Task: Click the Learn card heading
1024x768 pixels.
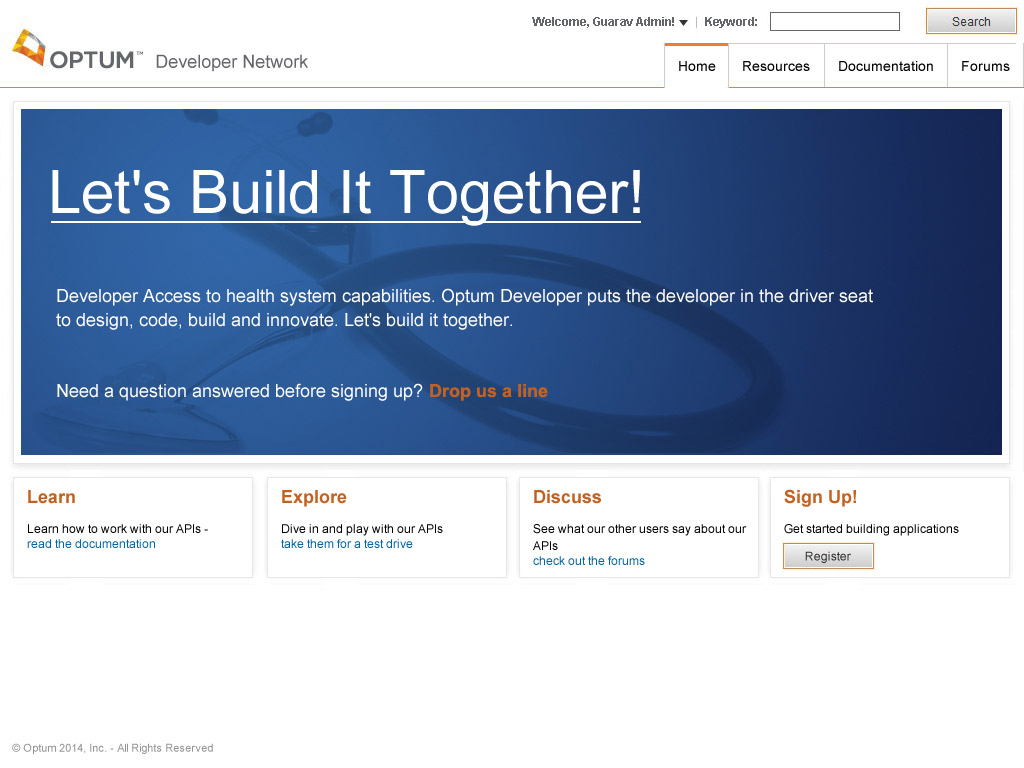Action: click(51, 497)
